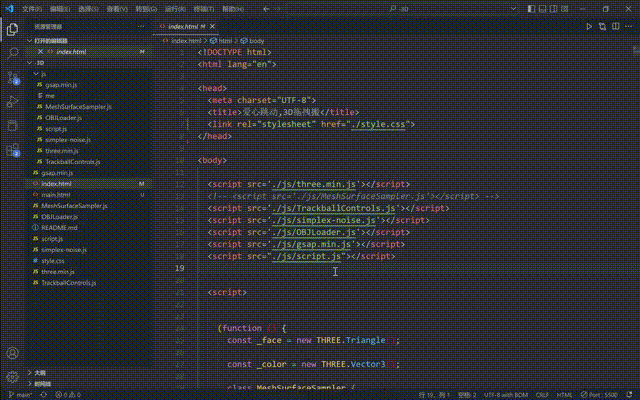Toggle the primary side bar layout button
This screenshot has width=640, height=400.
531,9
